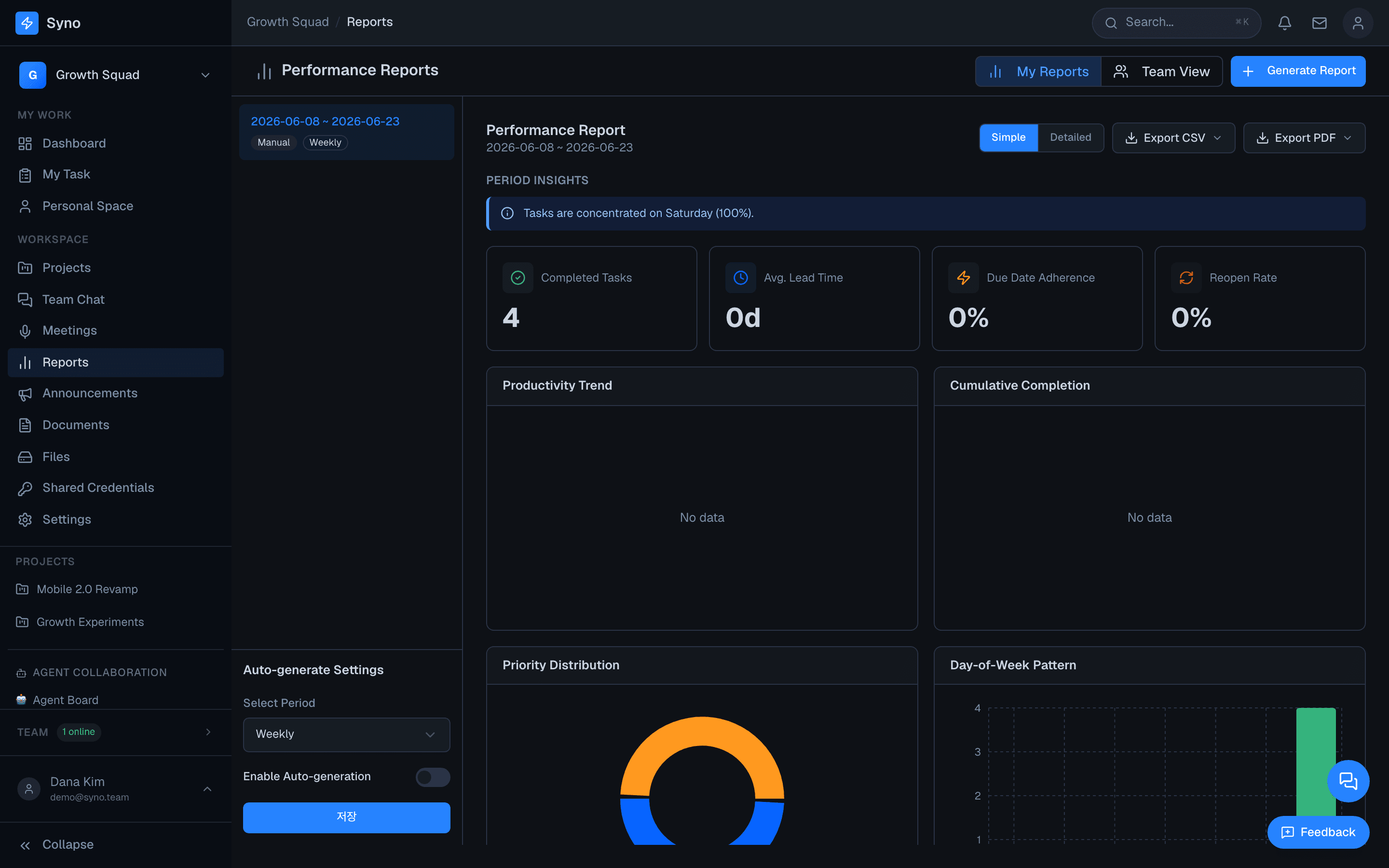Screen dimensions: 1389x868
Task: Click the Dana Kim avatar icon
Action: [x=29, y=789]
